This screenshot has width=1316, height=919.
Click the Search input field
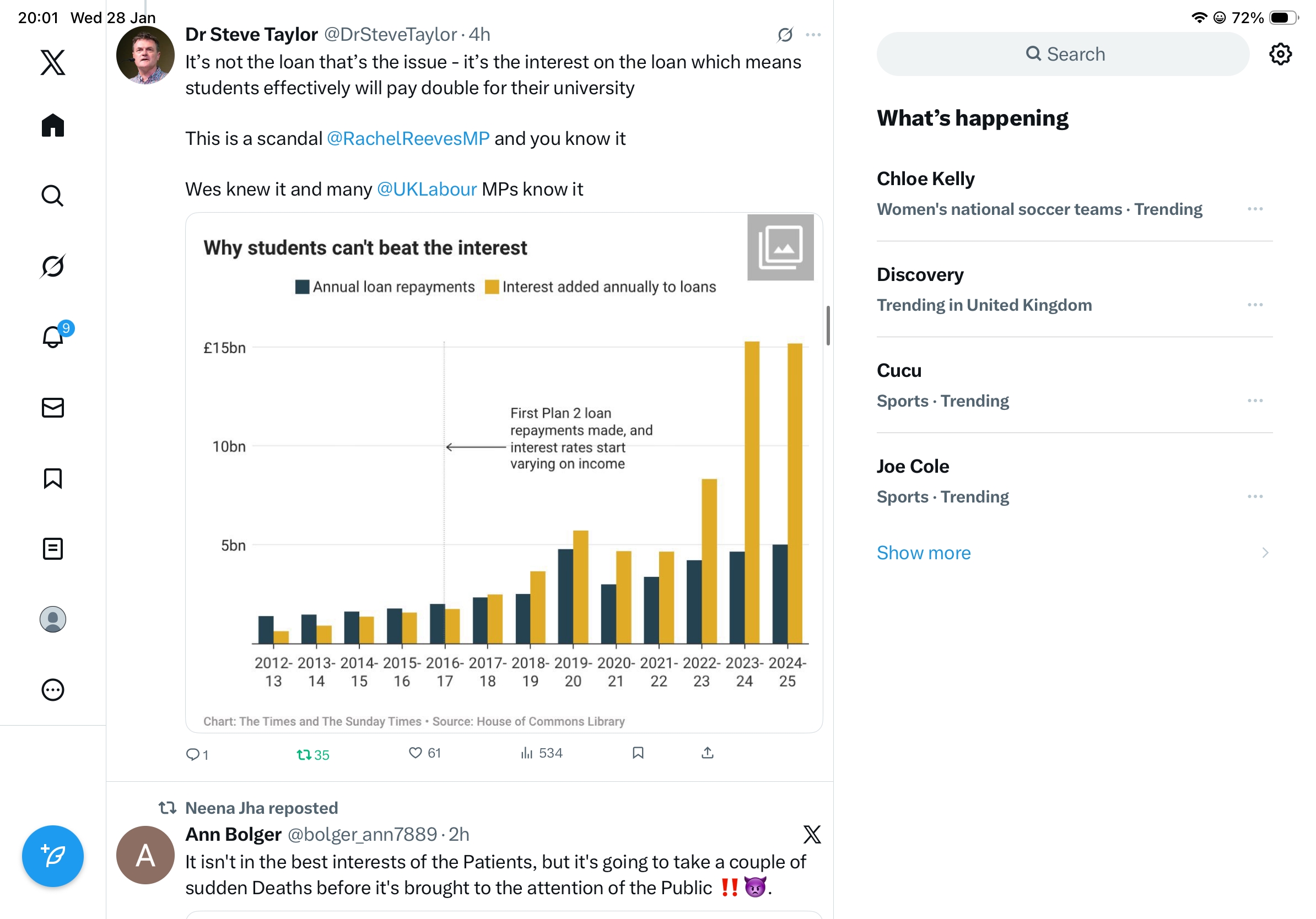[1063, 55]
